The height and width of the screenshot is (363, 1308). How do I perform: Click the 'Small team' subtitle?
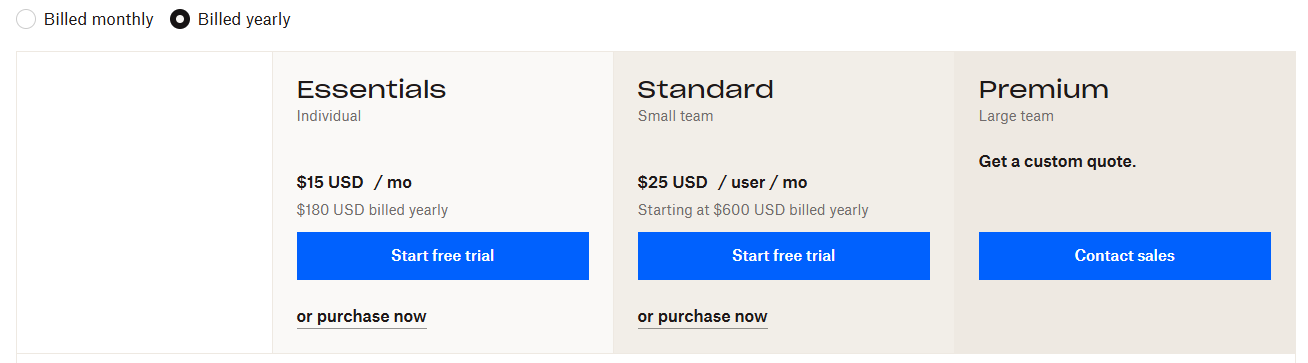pyautogui.click(x=676, y=116)
